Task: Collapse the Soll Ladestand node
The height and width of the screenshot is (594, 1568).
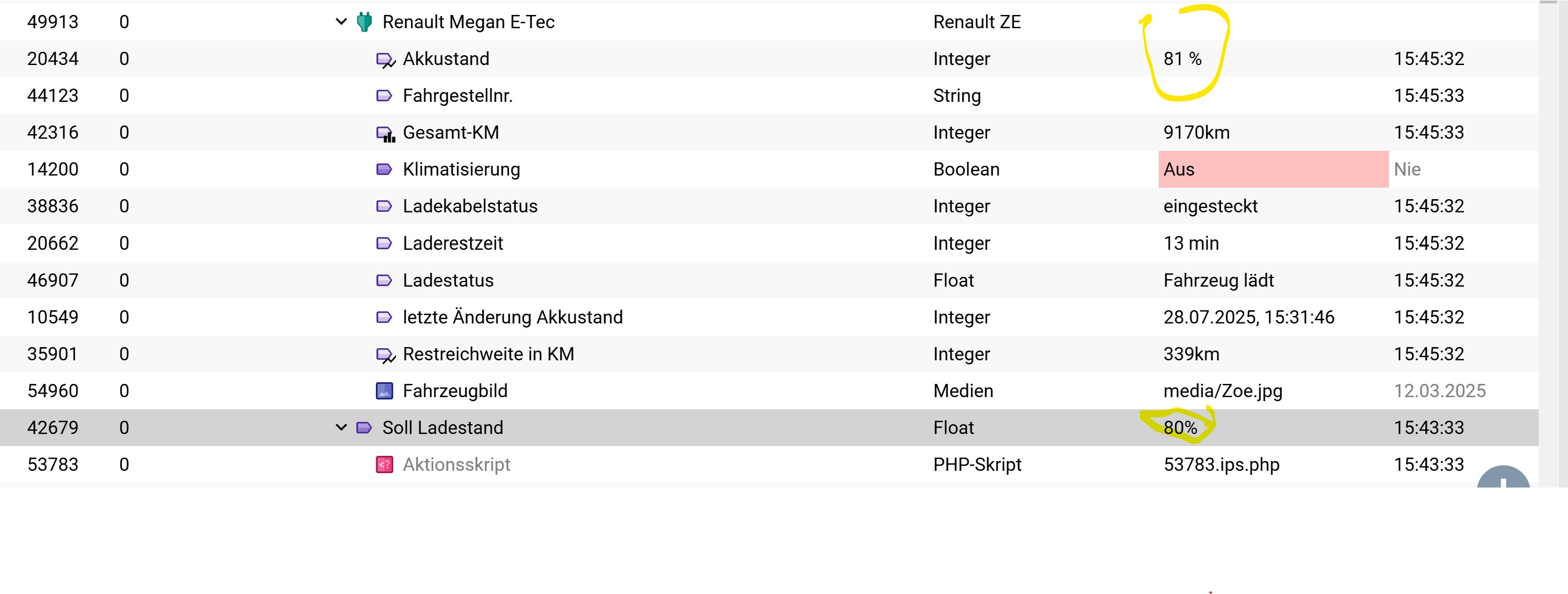Action: [341, 428]
